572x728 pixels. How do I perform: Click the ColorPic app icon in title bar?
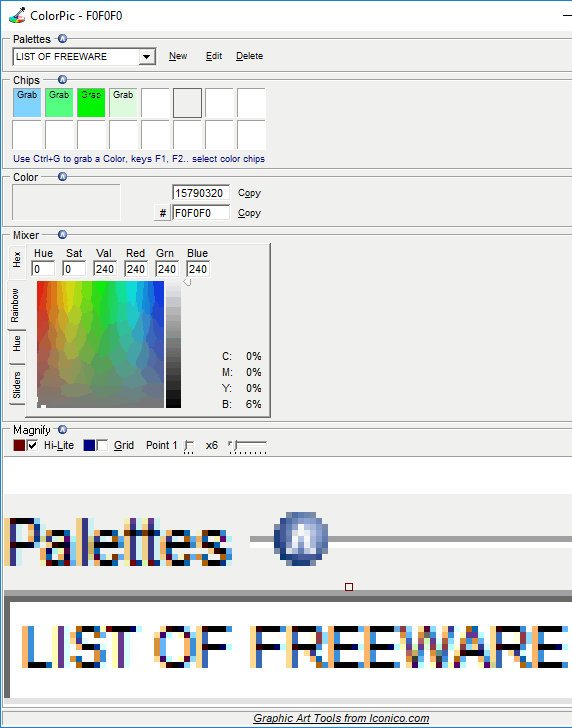(x=17, y=16)
